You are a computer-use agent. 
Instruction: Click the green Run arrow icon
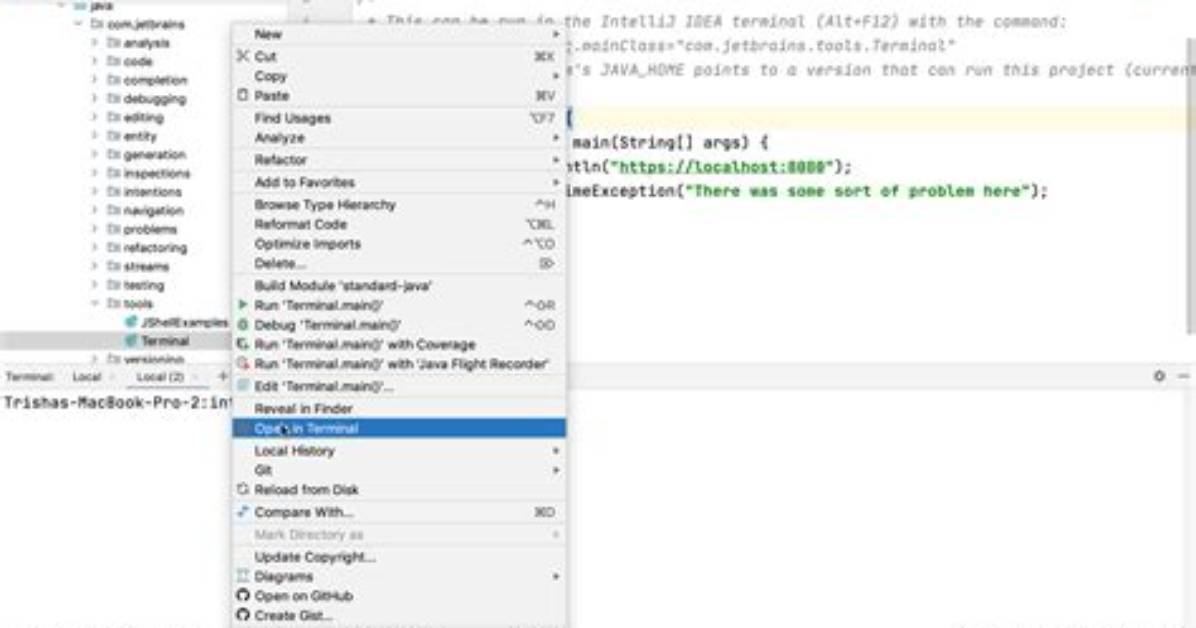point(243,304)
